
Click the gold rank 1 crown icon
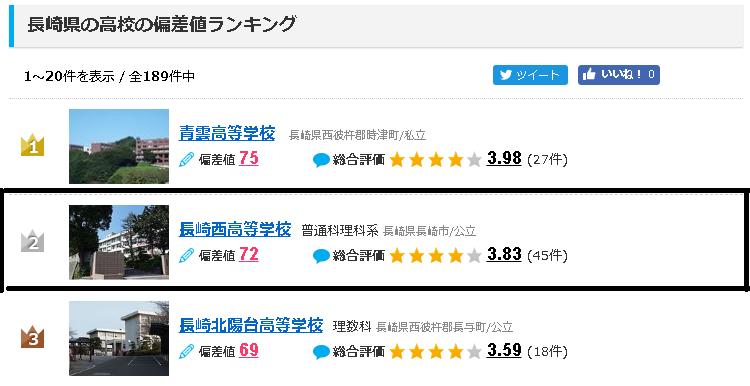[x=33, y=145]
